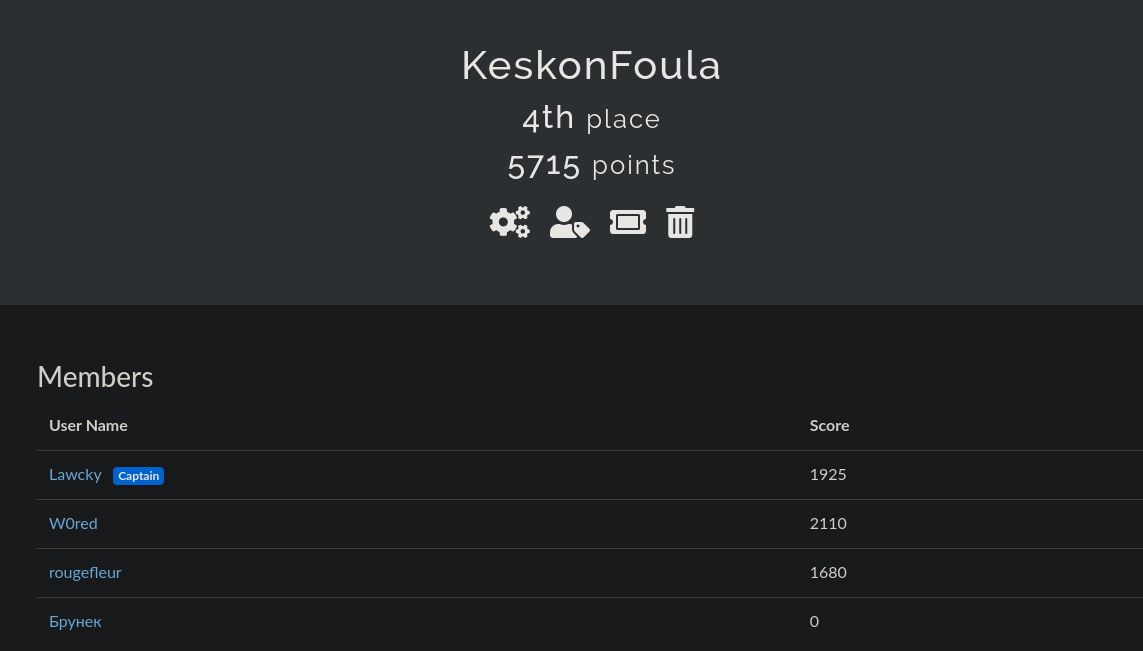Delete team using the trash icon
This screenshot has height=651, width=1143.
tap(680, 222)
